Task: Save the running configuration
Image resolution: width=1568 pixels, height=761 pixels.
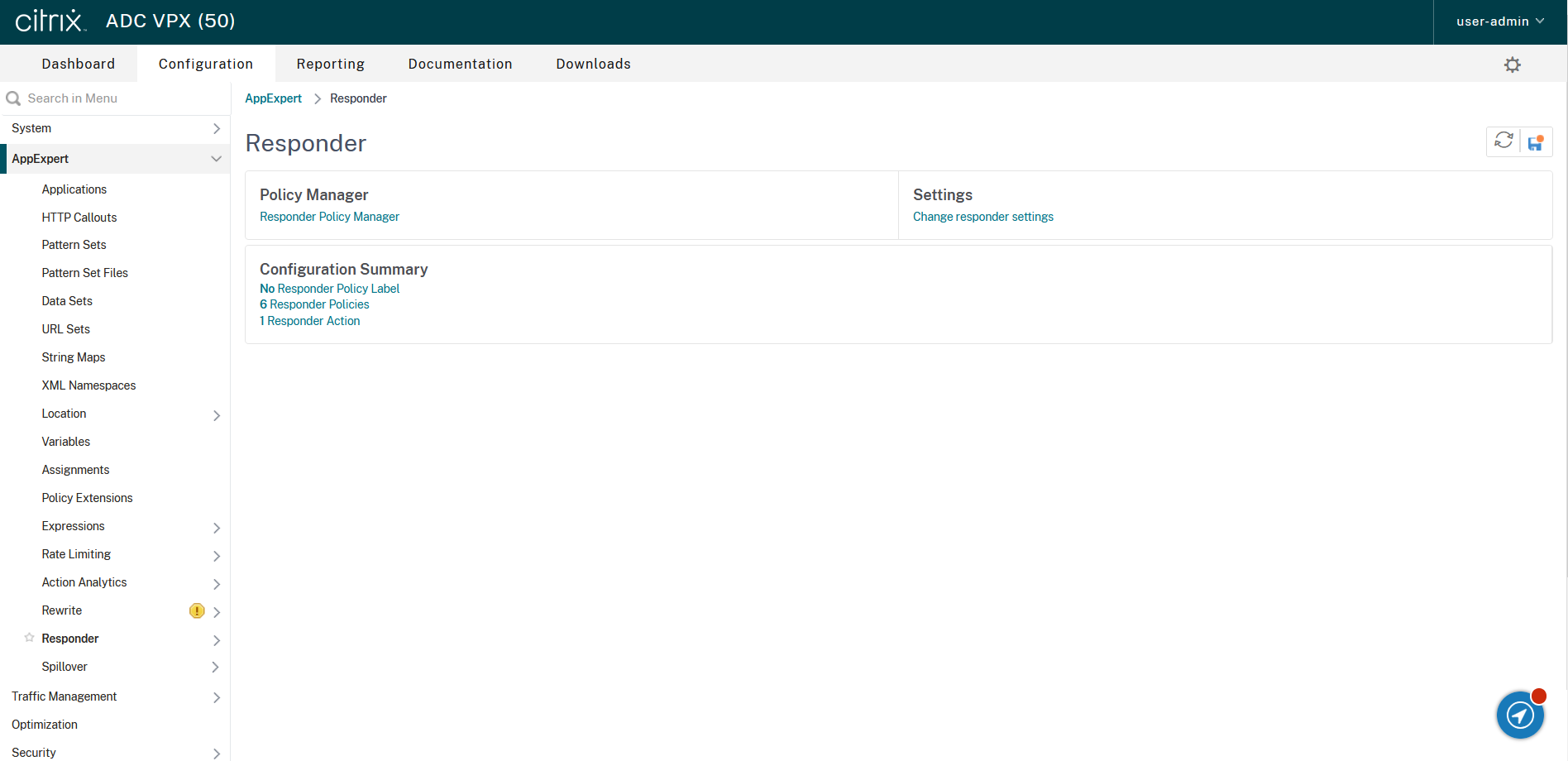Action: tap(1536, 142)
